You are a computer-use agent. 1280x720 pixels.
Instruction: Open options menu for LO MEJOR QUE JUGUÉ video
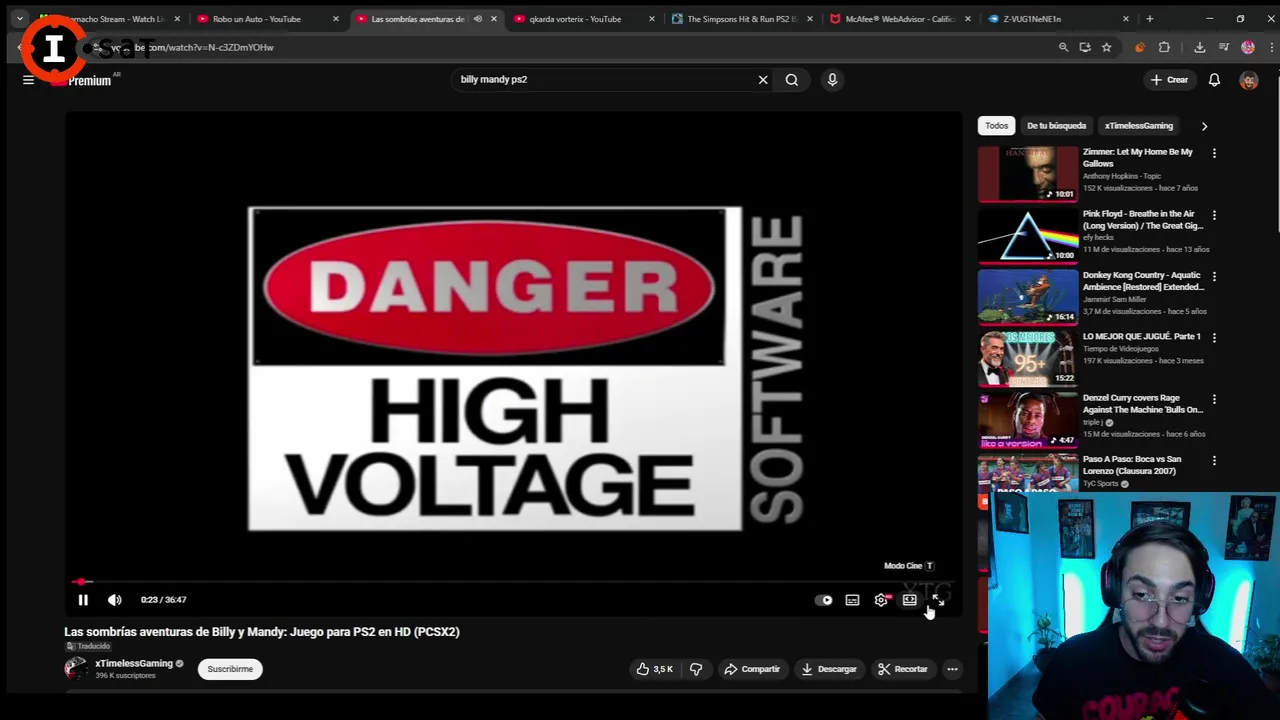click(1214, 338)
